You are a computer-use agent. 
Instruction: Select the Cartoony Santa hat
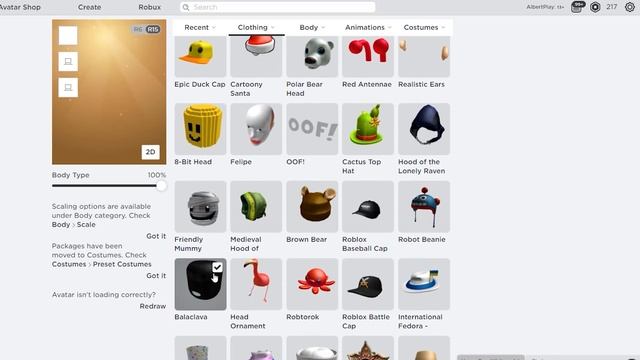coord(256,56)
